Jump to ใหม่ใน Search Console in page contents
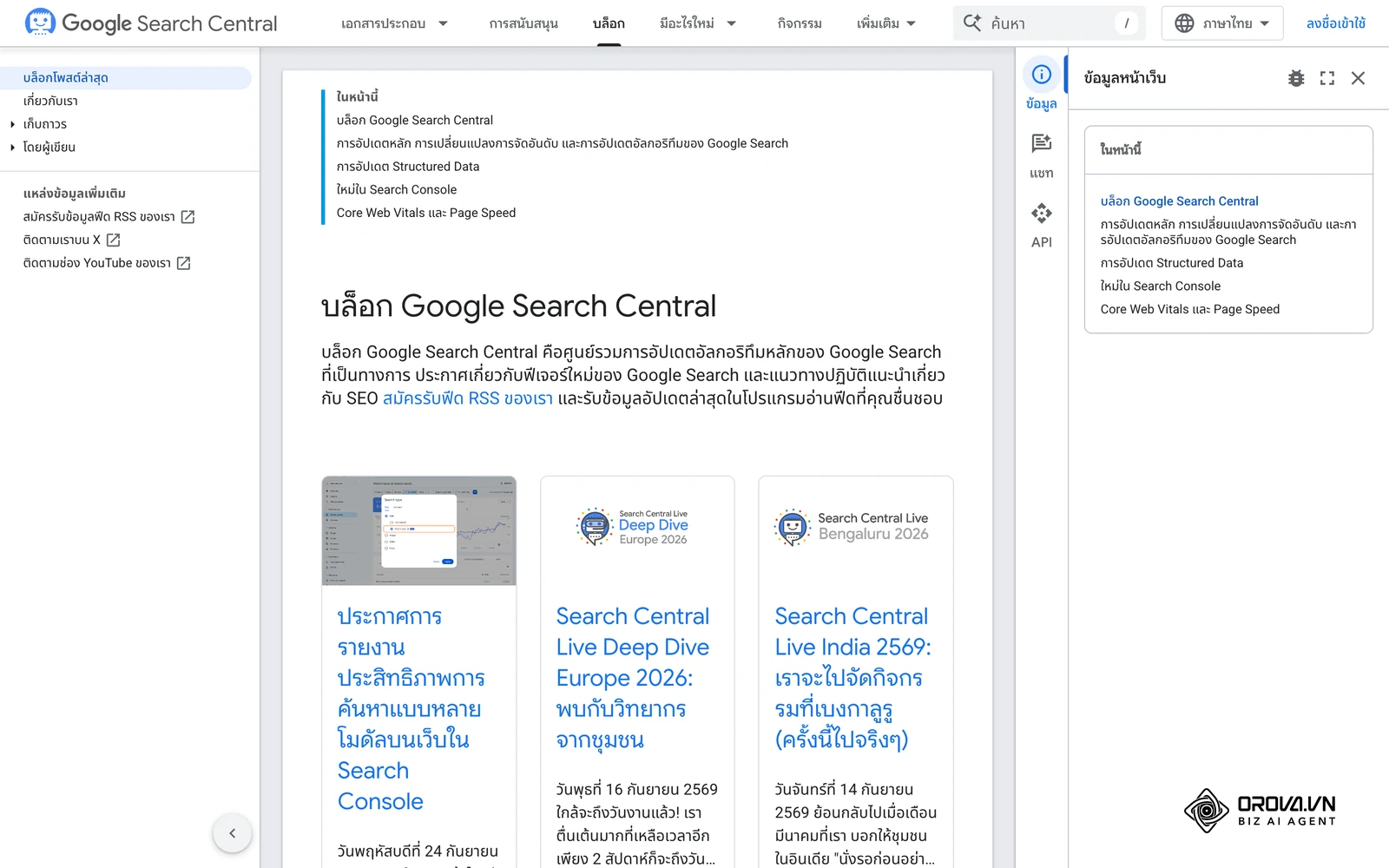The width and height of the screenshot is (1389, 868). click(x=397, y=190)
